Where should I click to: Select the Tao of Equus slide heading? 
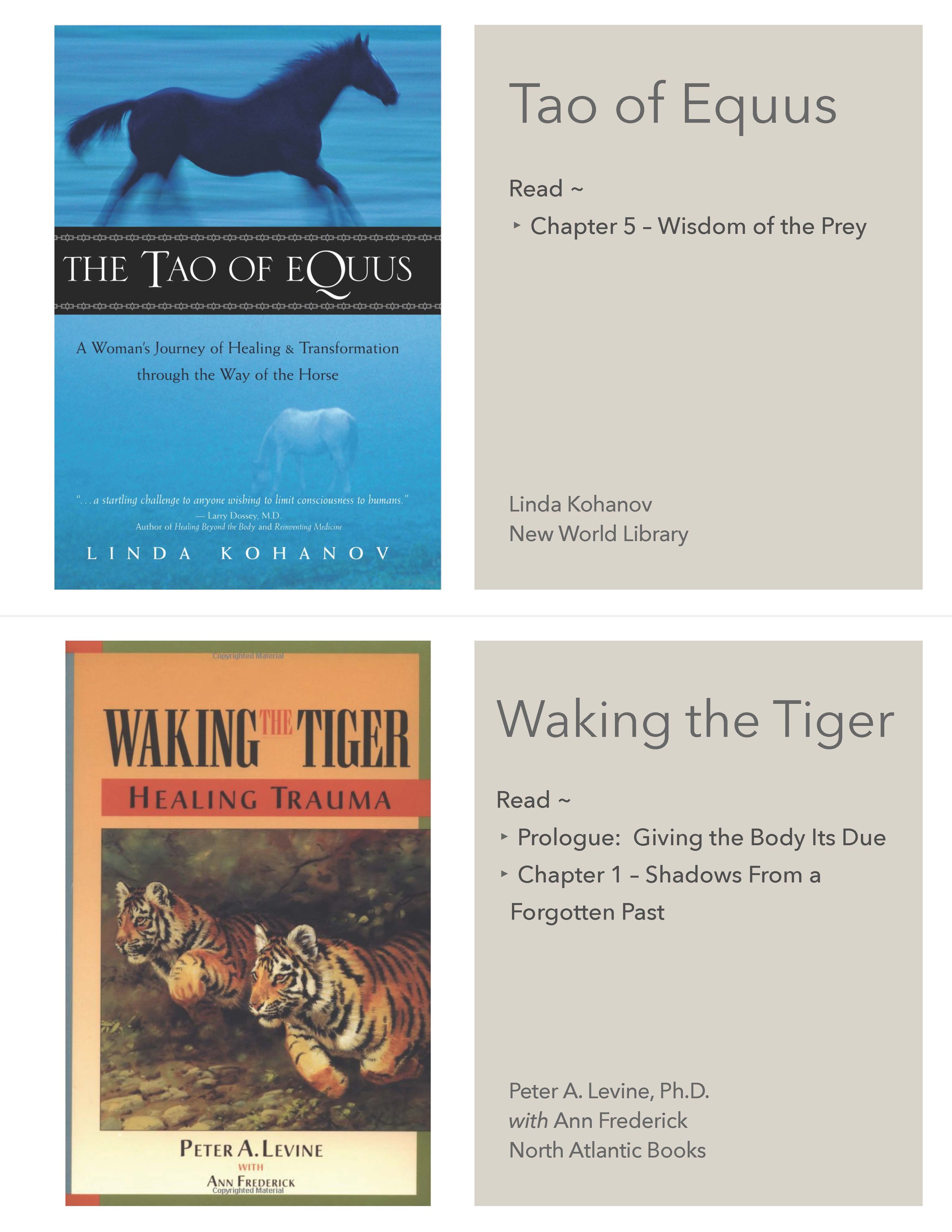673,105
